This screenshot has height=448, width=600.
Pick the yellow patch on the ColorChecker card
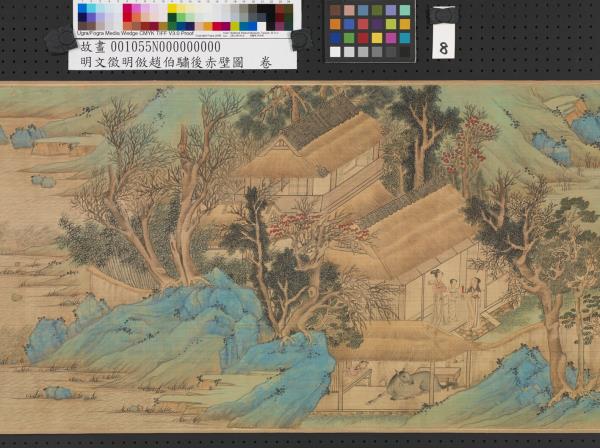(377, 38)
